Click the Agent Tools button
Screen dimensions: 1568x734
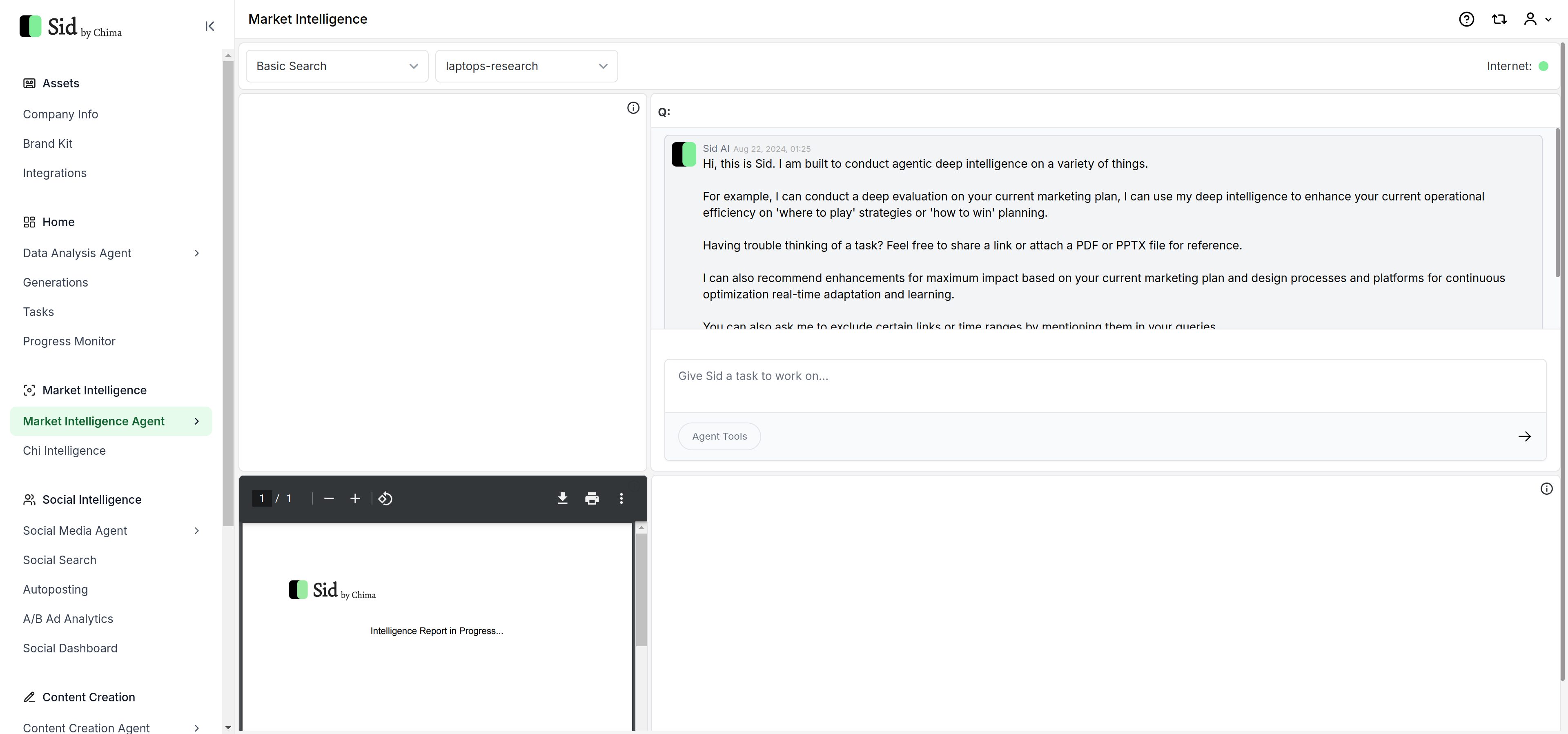pos(719,436)
